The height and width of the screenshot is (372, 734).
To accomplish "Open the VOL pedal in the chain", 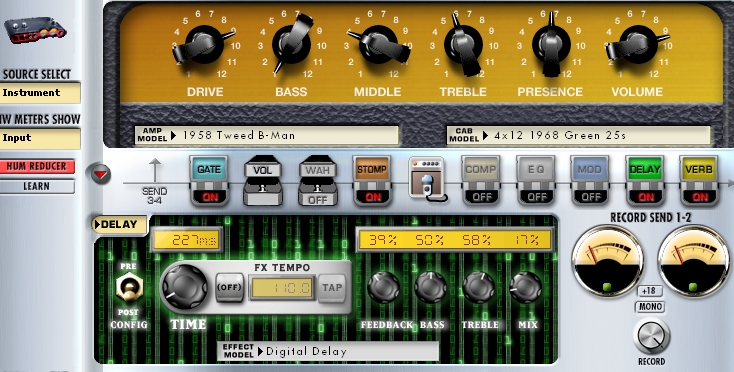I will 263,183.
